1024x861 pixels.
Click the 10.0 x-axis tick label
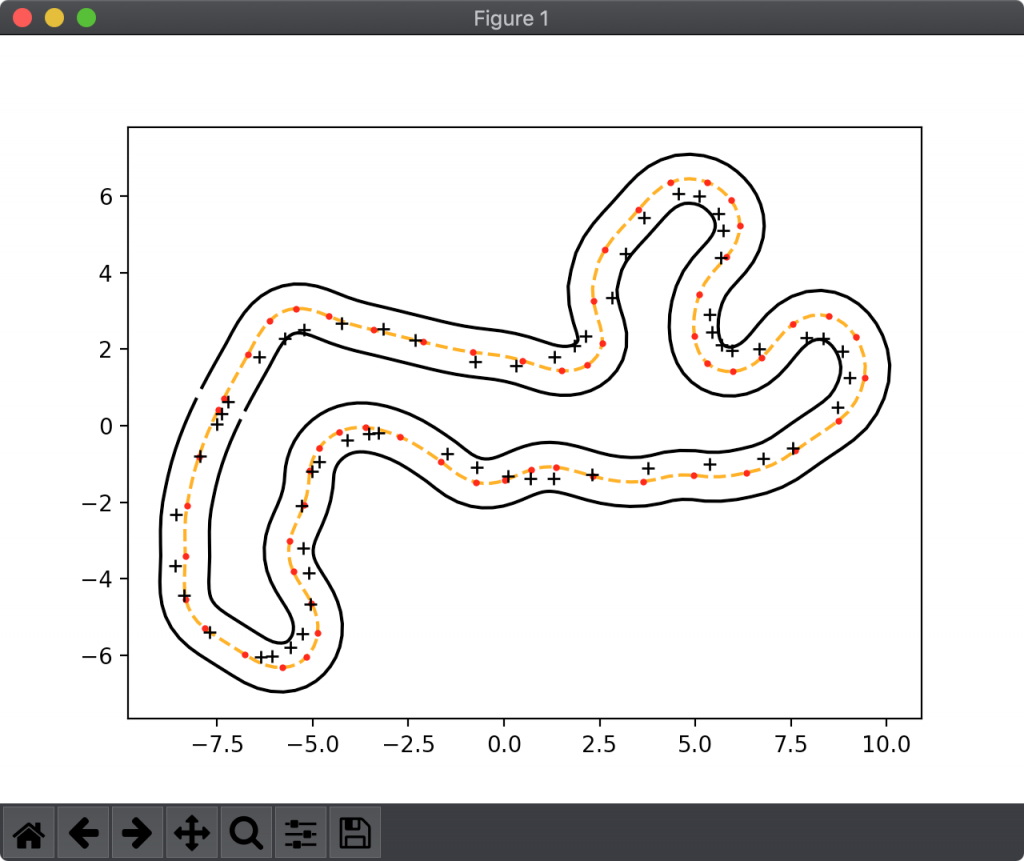click(x=886, y=744)
